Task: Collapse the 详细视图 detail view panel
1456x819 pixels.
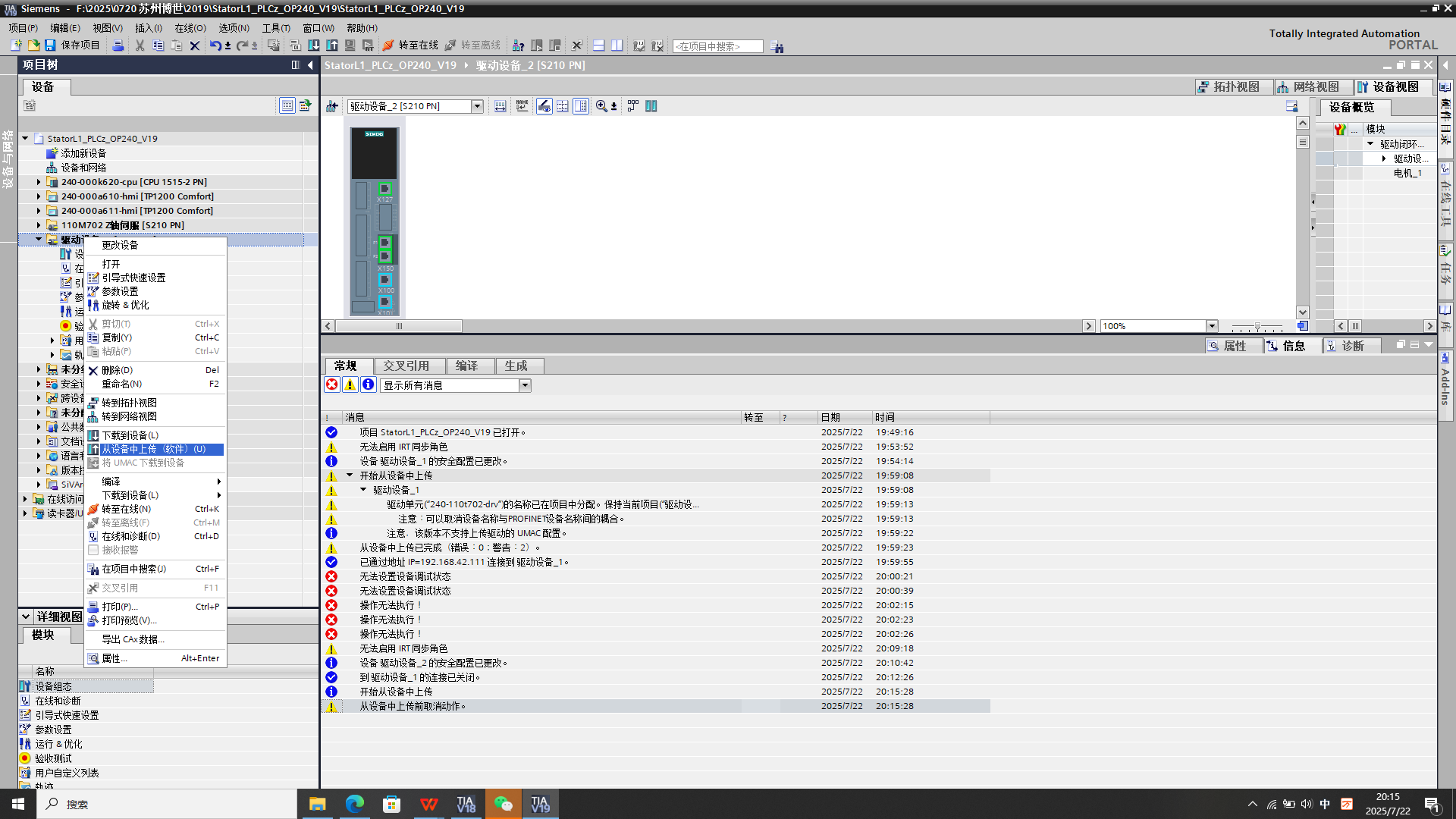Action: (26, 617)
